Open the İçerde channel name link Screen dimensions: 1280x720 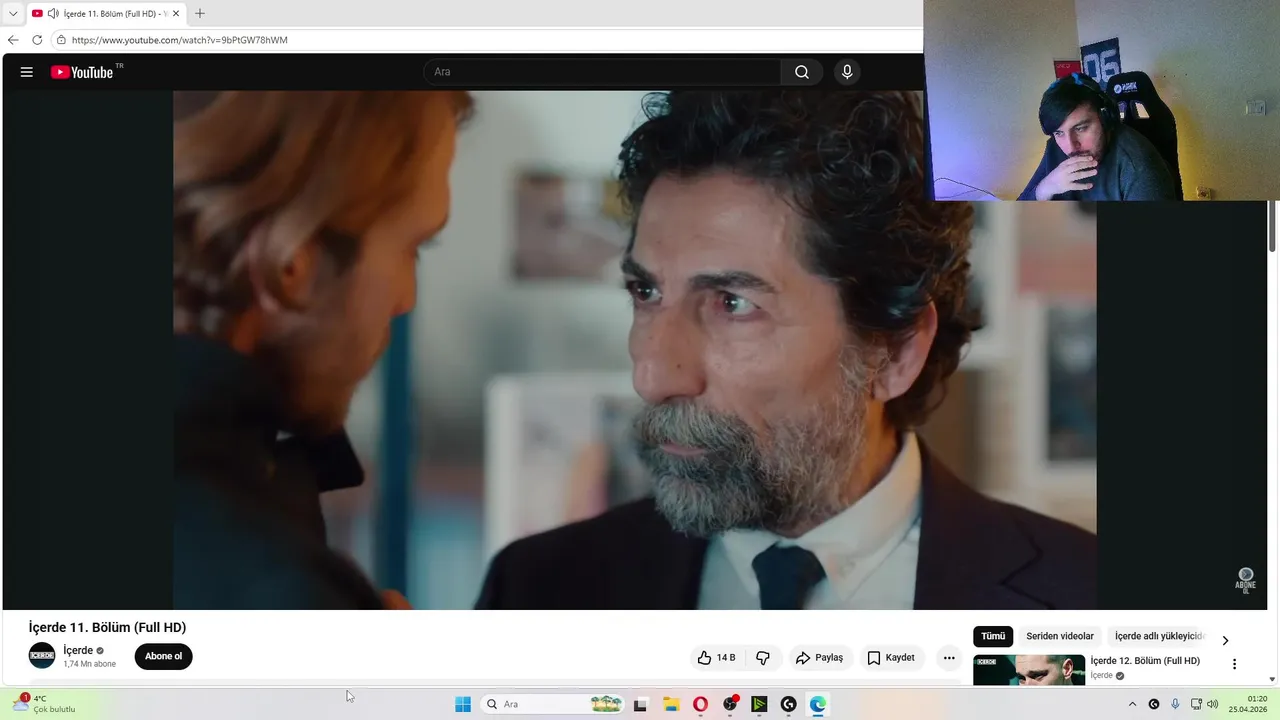tap(78, 650)
